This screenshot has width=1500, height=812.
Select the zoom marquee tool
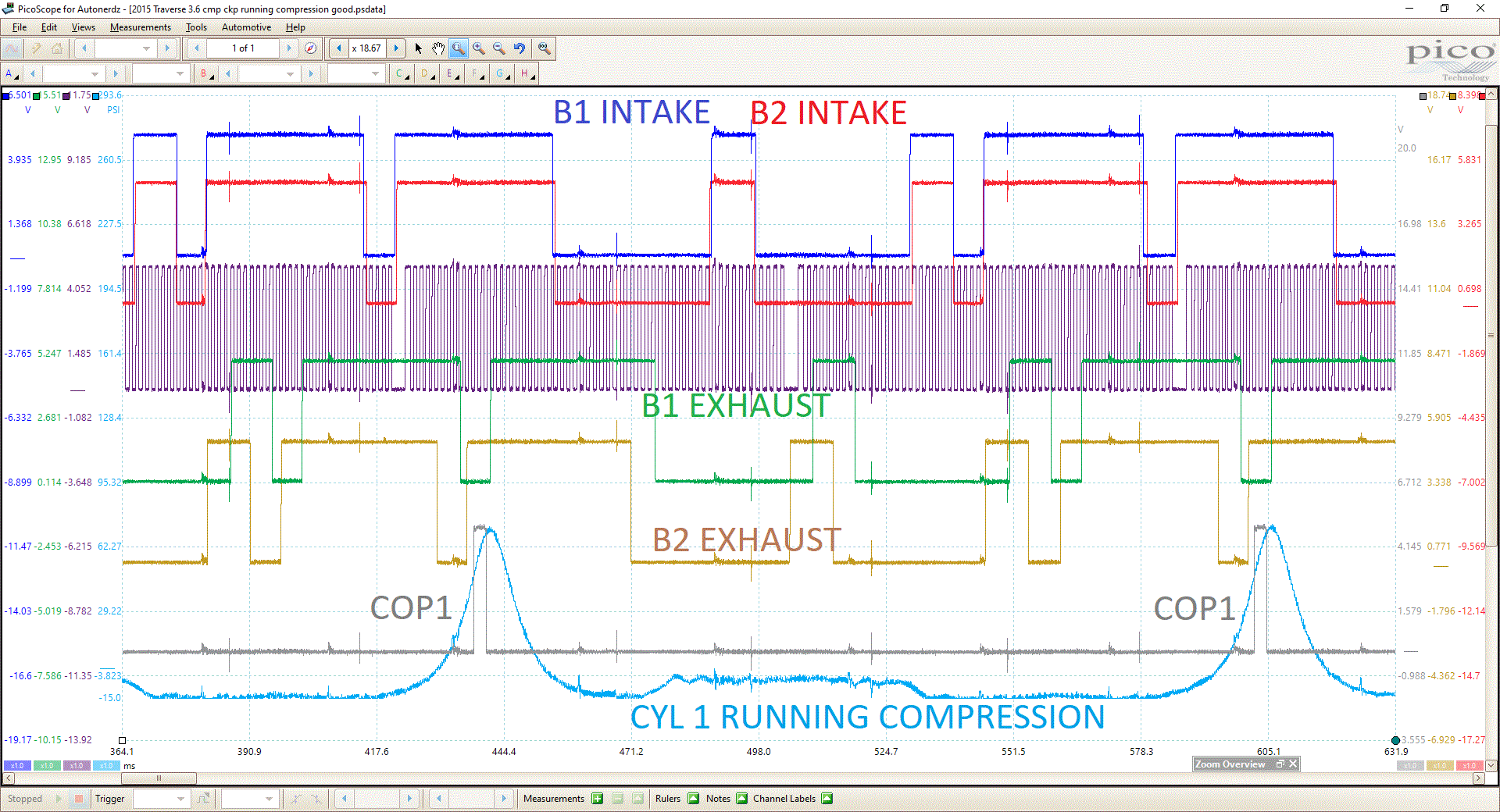click(x=459, y=48)
